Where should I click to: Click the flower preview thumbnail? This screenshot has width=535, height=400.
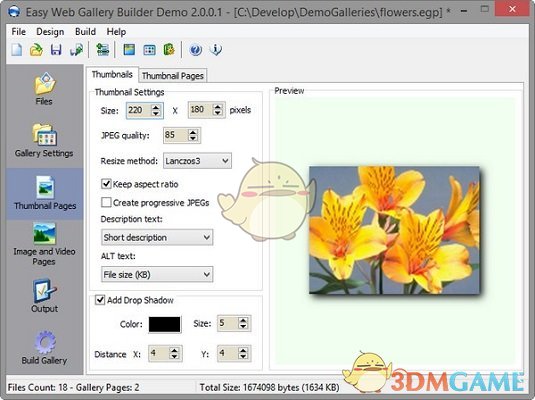(x=394, y=230)
